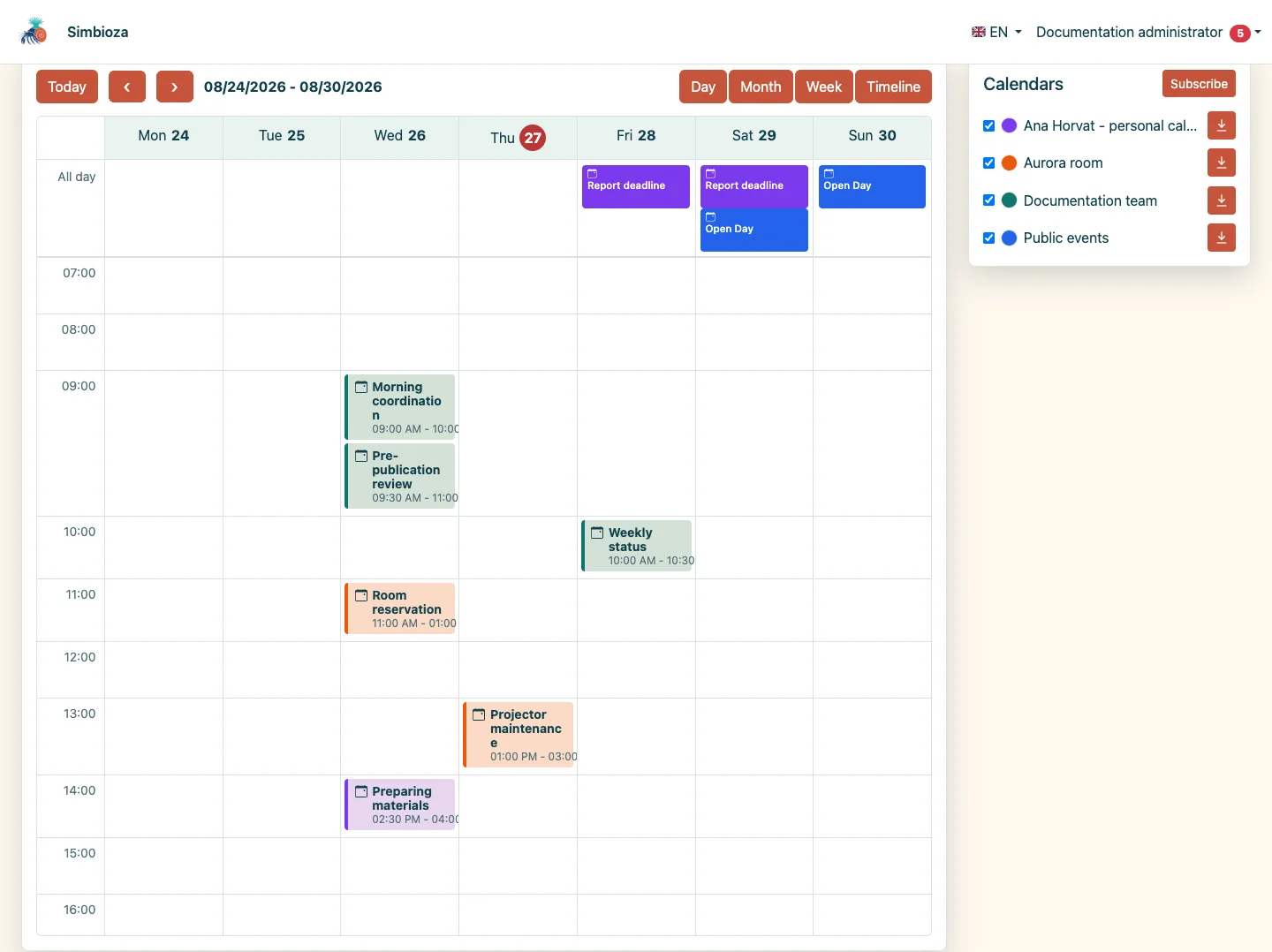1272x952 pixels.
Task: Go to previous week with left arrow
Action: coord(127,87)
